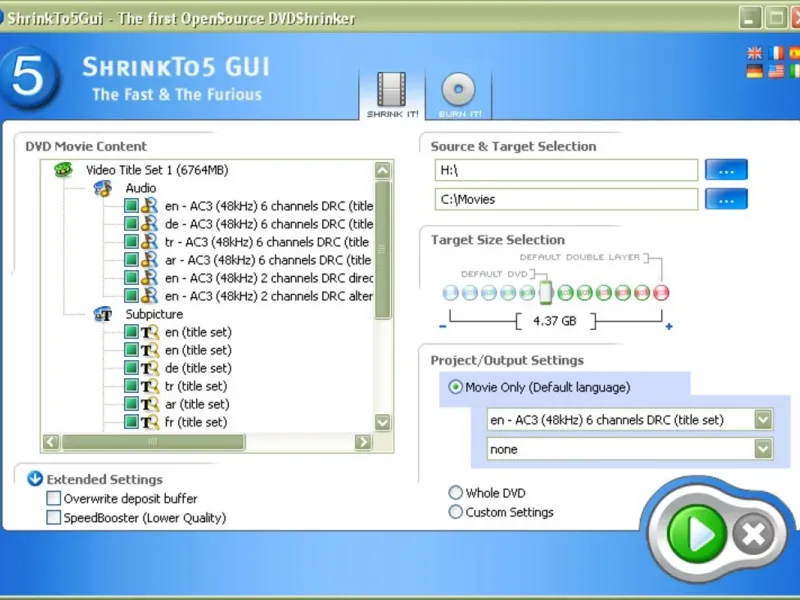Select the German flag language icon

point(754,71)
